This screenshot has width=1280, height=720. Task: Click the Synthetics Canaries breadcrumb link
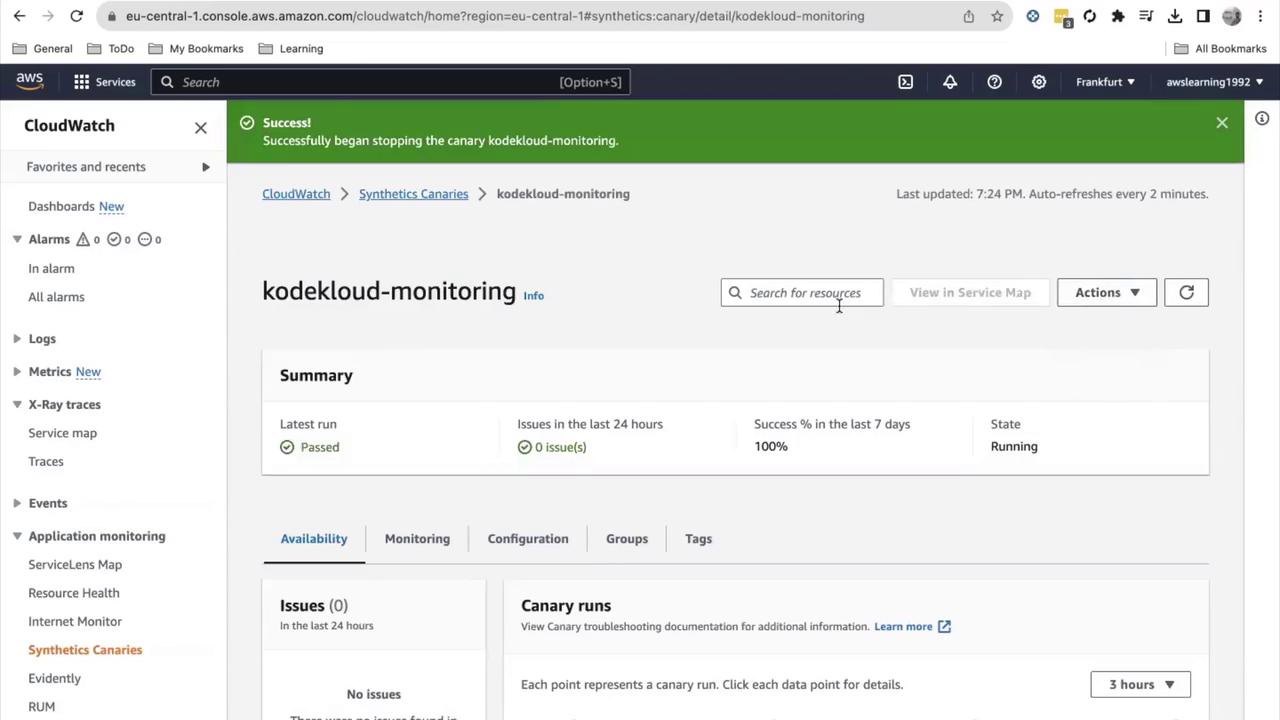click(x=413, y=194)
